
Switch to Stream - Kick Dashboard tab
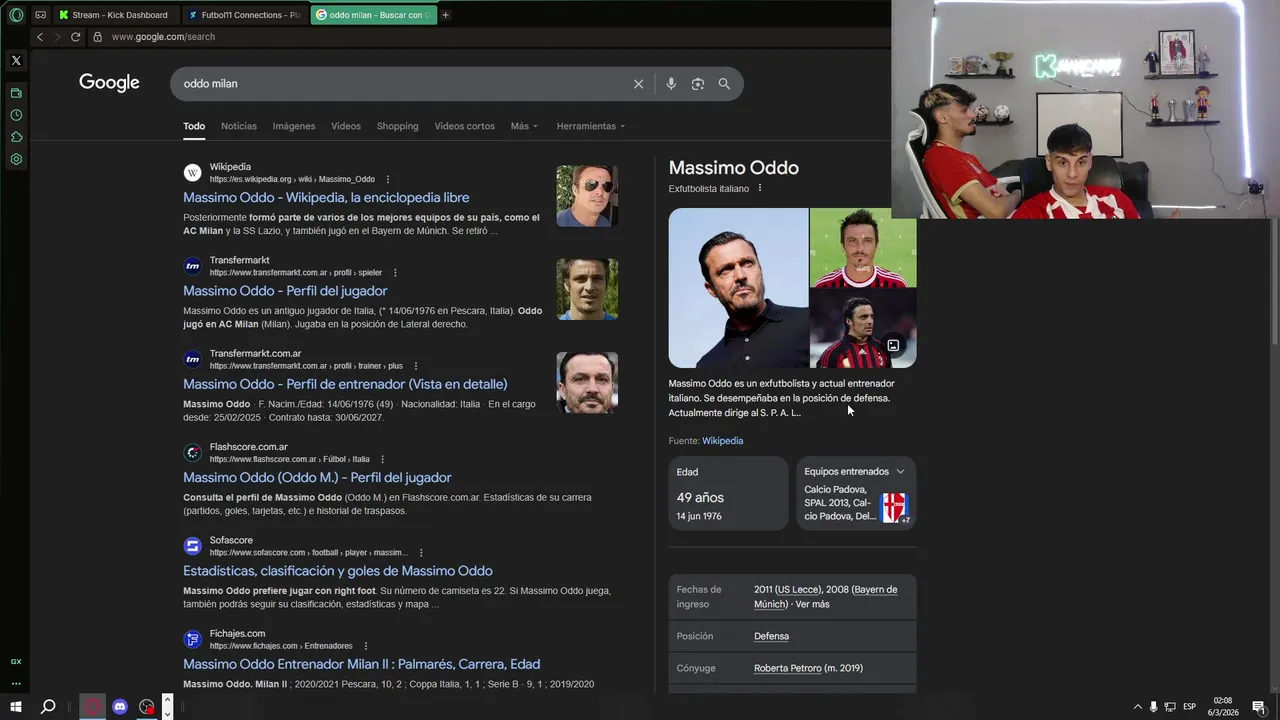click(118, 15)
